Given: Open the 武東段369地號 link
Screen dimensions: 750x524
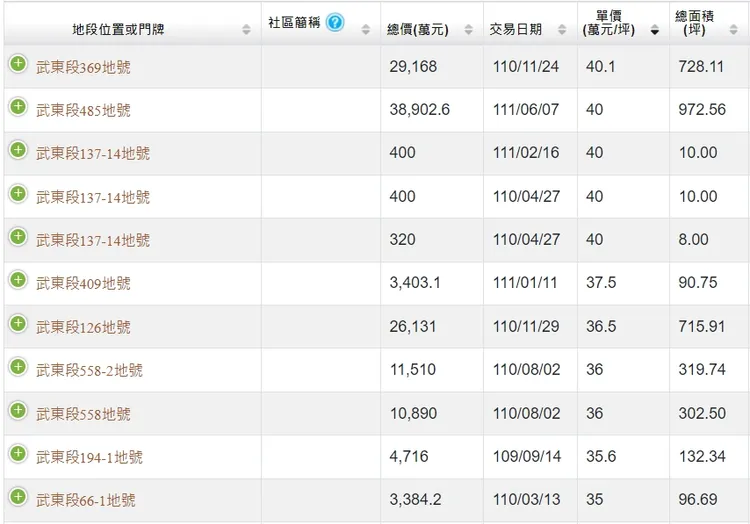Looking at the screenshot, I should click(83, 67).
